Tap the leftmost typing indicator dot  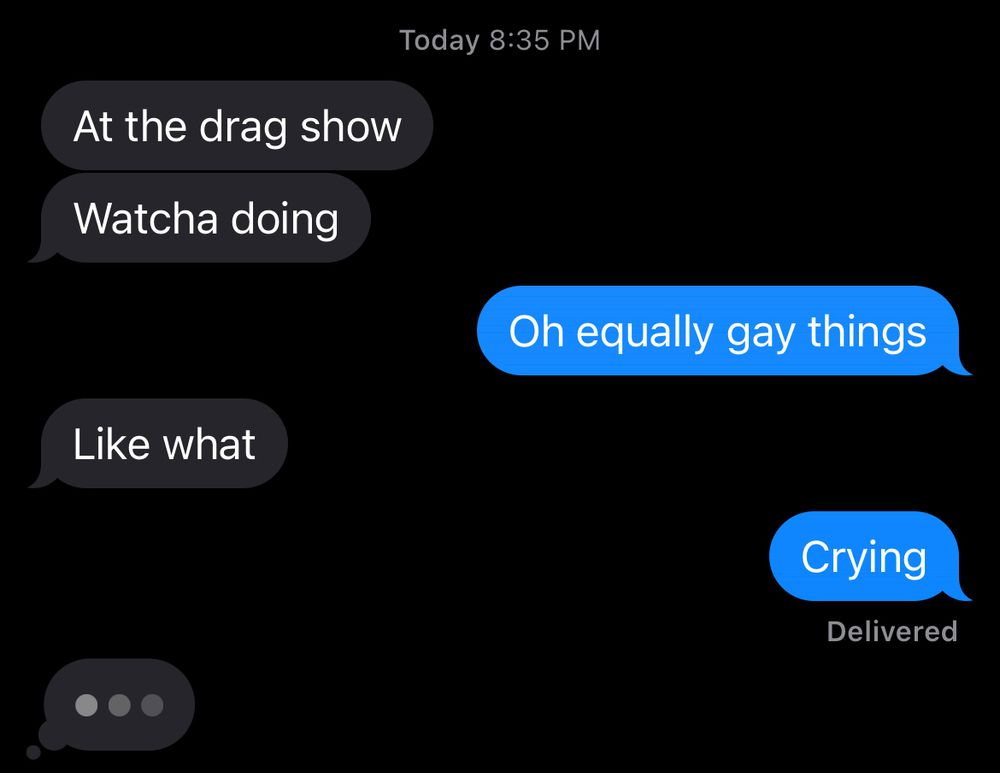click(x=86, y=705)
